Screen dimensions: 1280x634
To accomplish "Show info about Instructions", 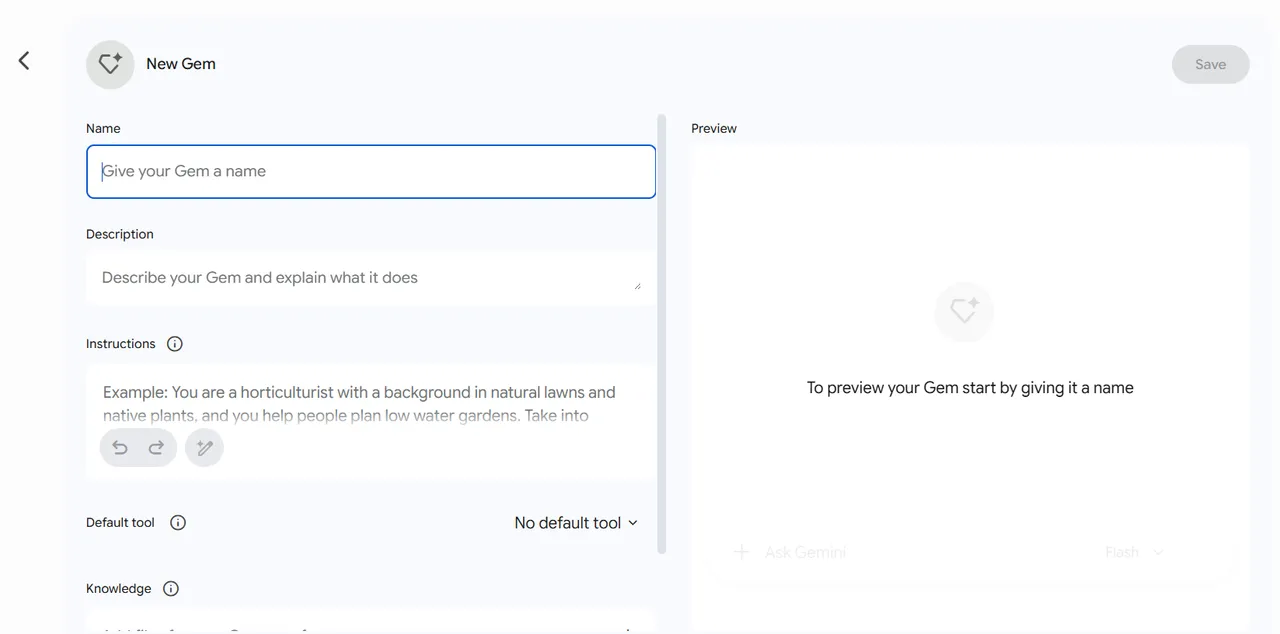I will coord(175,344).
